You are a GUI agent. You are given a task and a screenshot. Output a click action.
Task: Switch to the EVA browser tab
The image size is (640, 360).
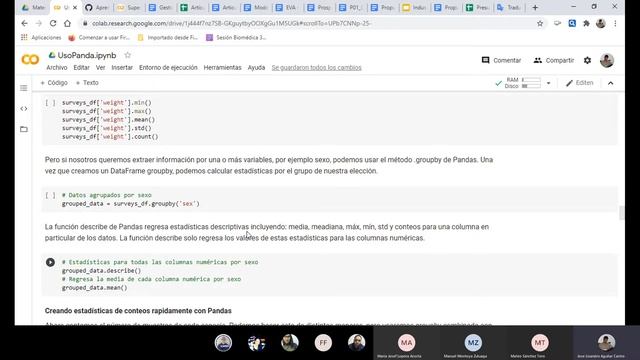(286, 7)
